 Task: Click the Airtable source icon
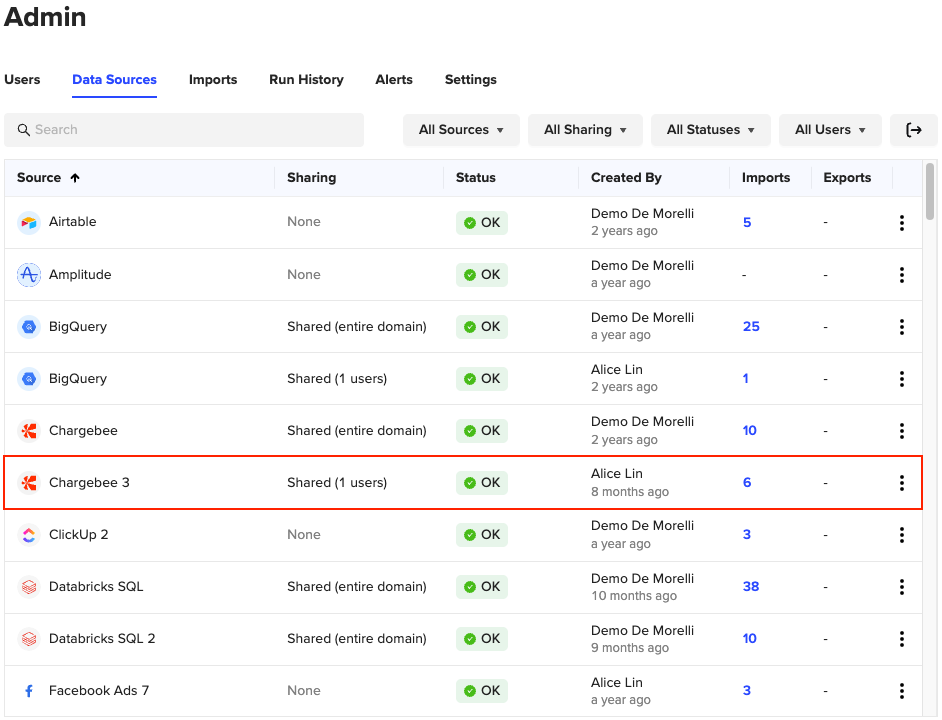[28, 222]
